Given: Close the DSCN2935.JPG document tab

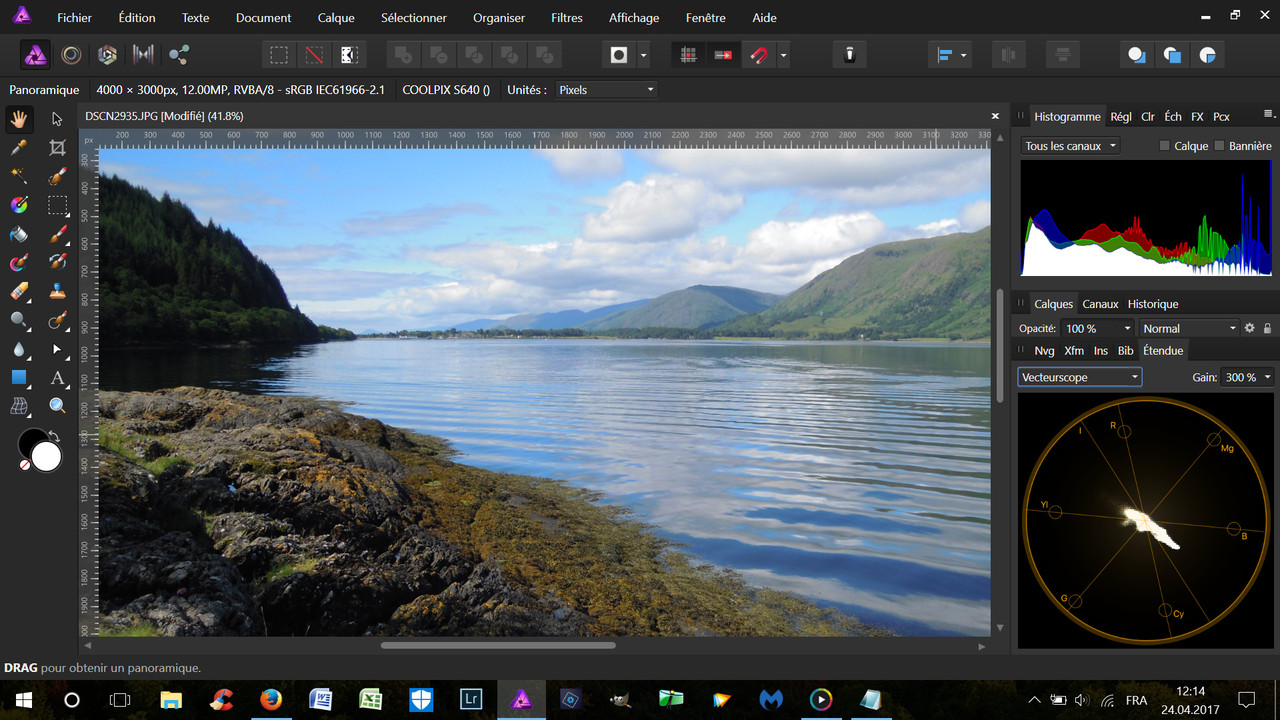Looking at the screenshot, I should coord(994,116).
